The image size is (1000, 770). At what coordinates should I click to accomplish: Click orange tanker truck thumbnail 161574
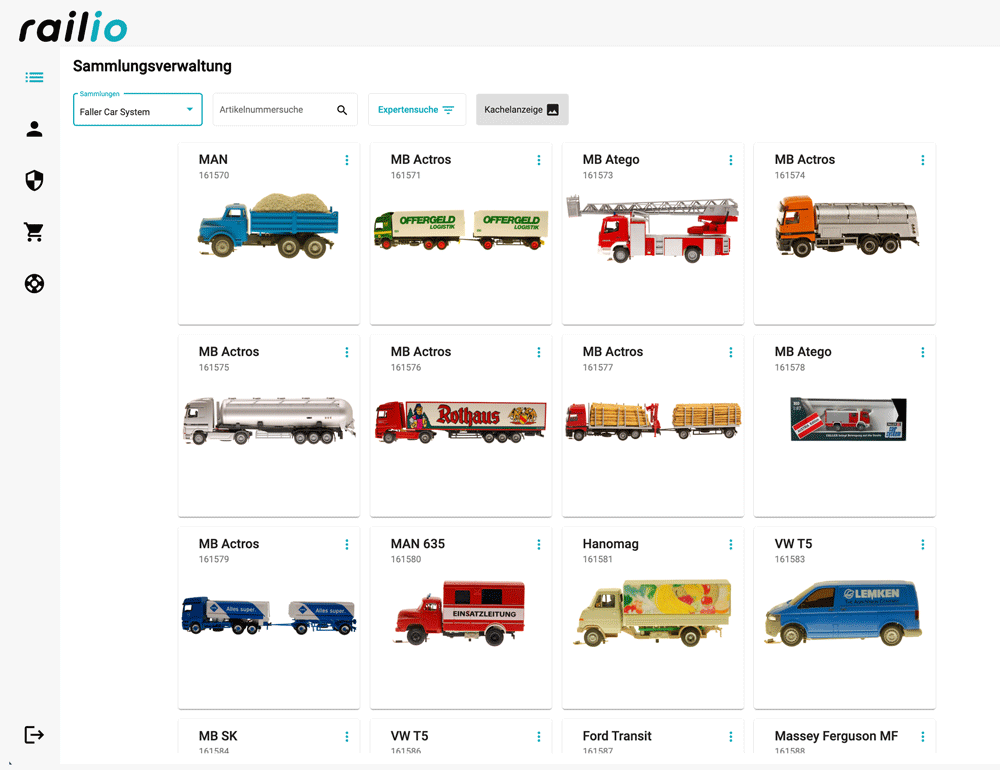click(x=847, y=226)
